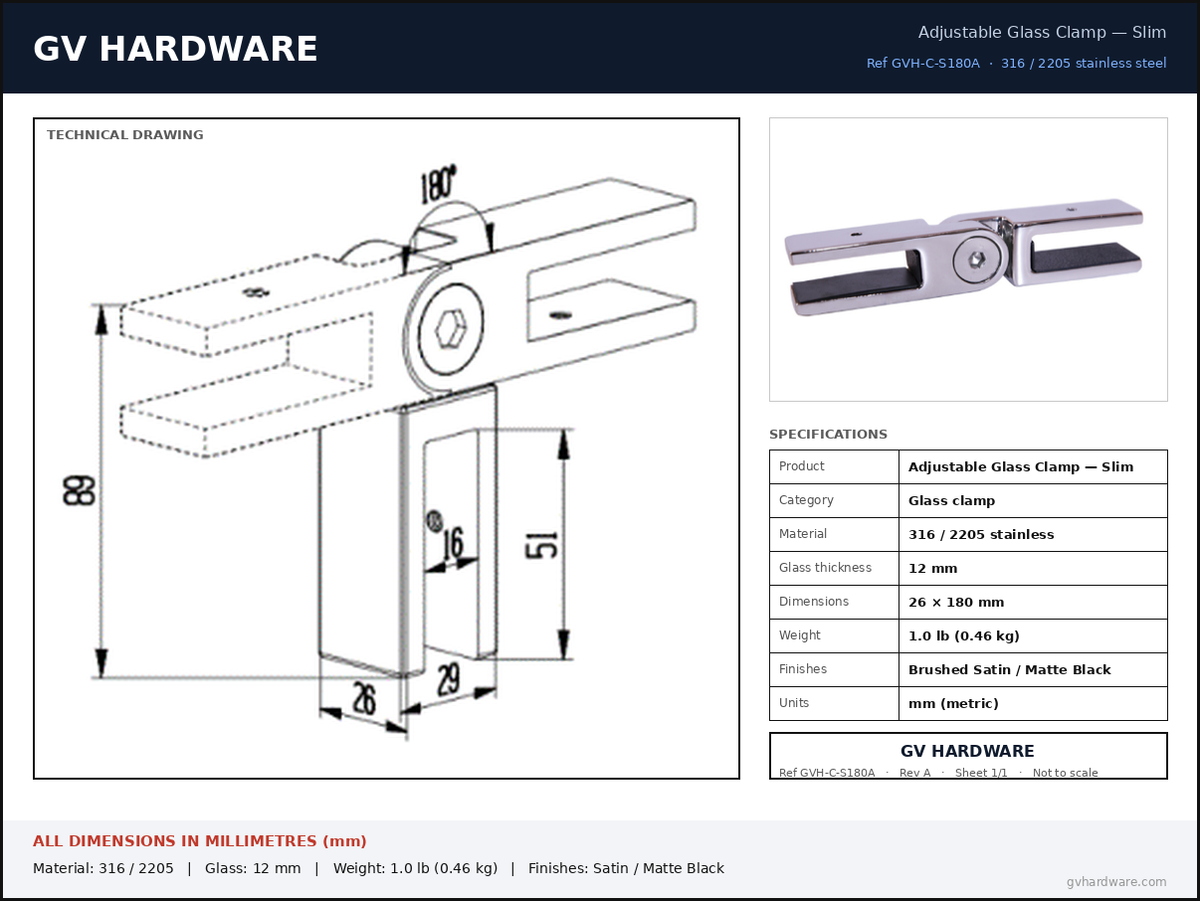1200x901 pixels.
Task: Click 'Rev A' in the title block
Action: (x=915, y=773)
